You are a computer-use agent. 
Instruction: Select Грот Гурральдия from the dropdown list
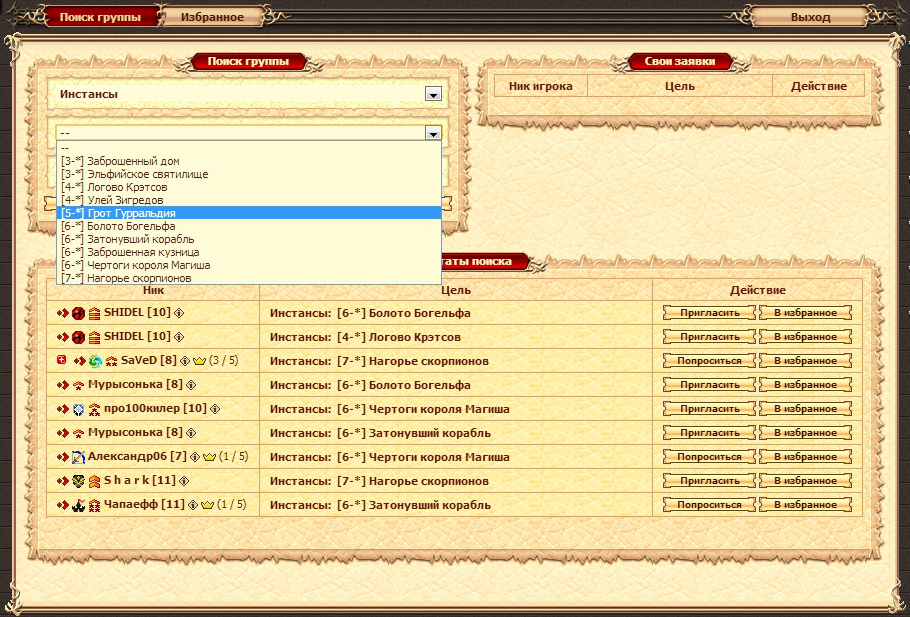click(250, 213)
